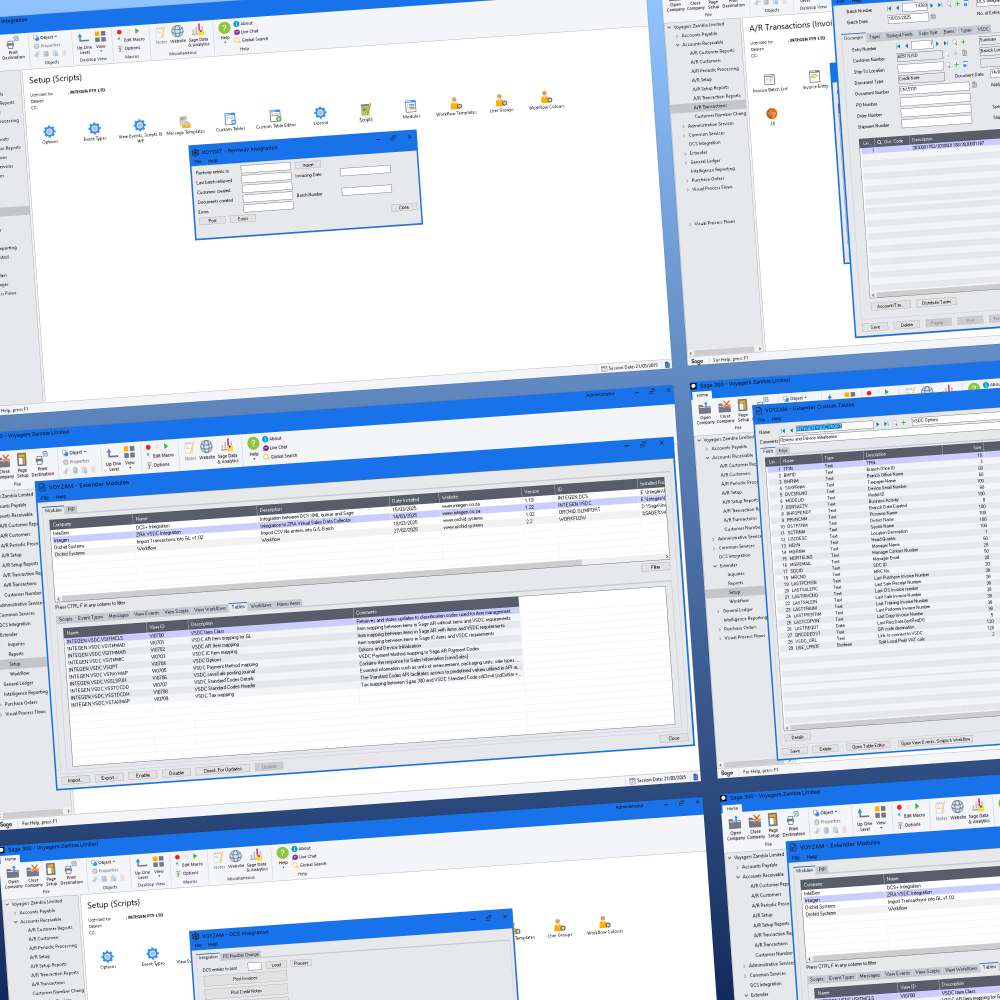
Task: Select the PO Number Change tab
Action: [241, 955]
